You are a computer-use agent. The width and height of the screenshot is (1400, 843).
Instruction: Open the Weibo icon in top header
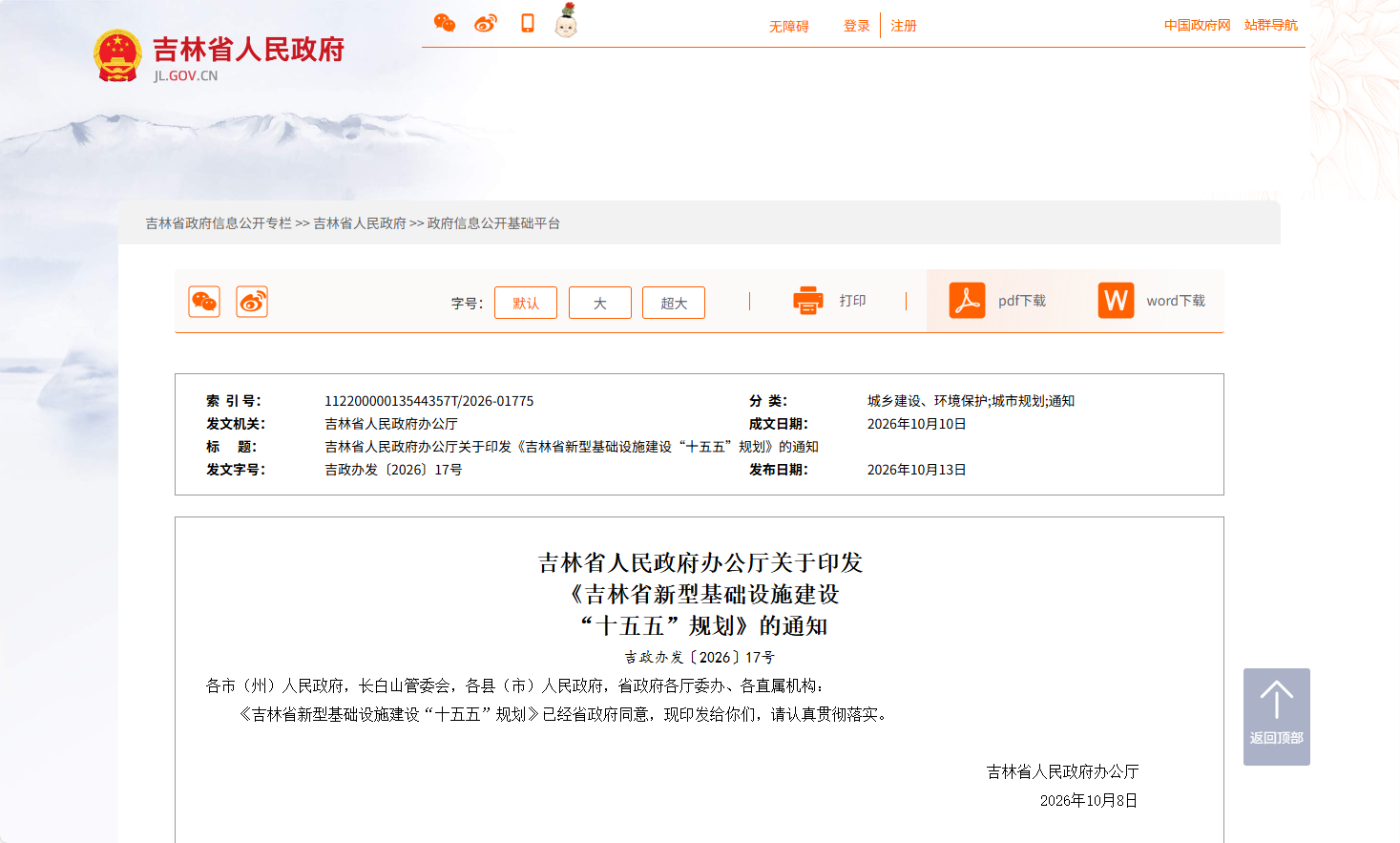coord(486,23)
